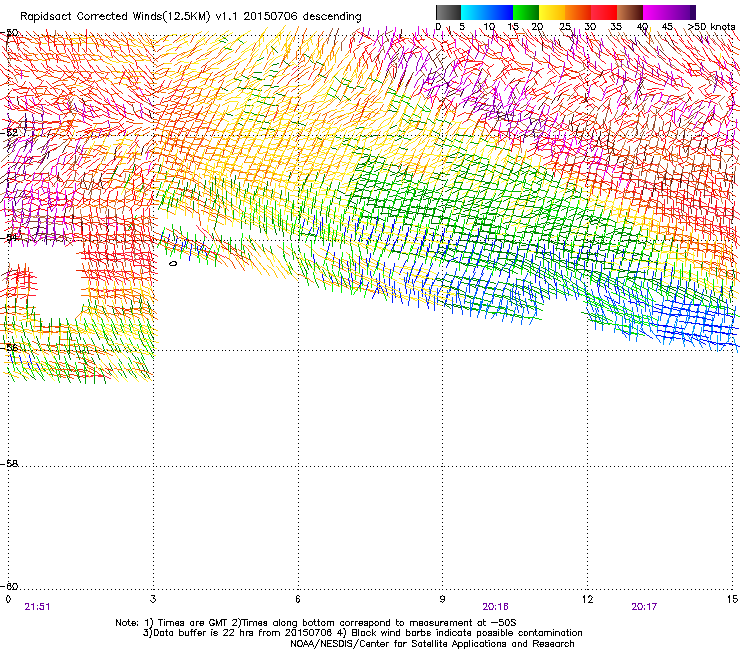This screenshot has height=650, width=740.
Task: Click the small black 'o' marker near longitude 3
Action: (x=173, y=263)
